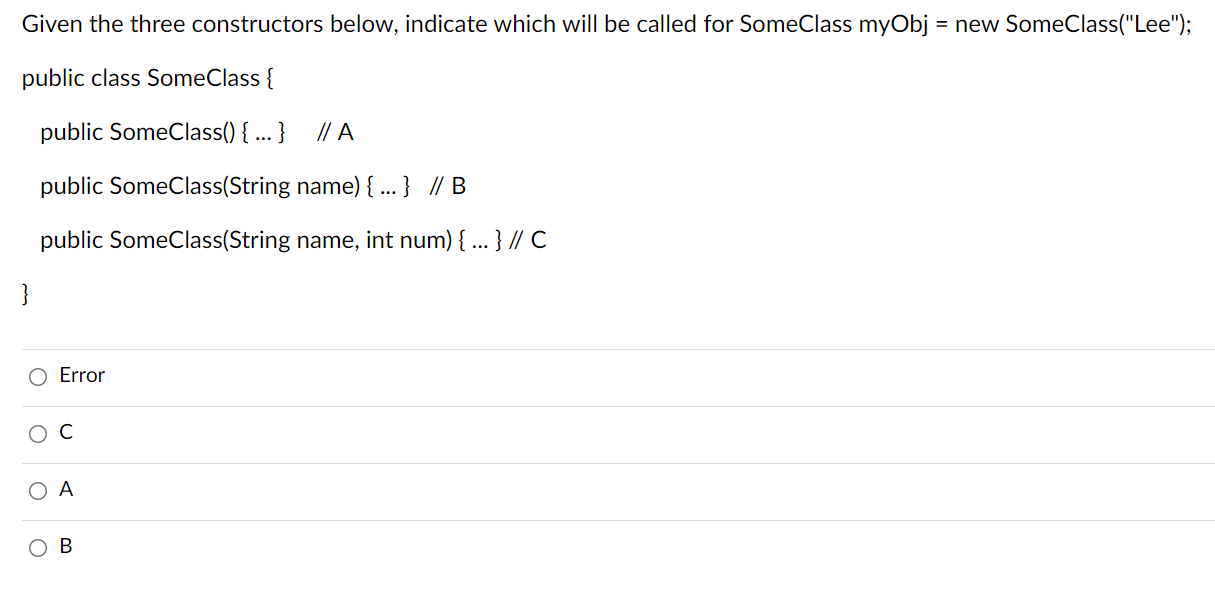Click the constructor line marked // B
Screen dimensions: 1215x598
coord(254,185)
